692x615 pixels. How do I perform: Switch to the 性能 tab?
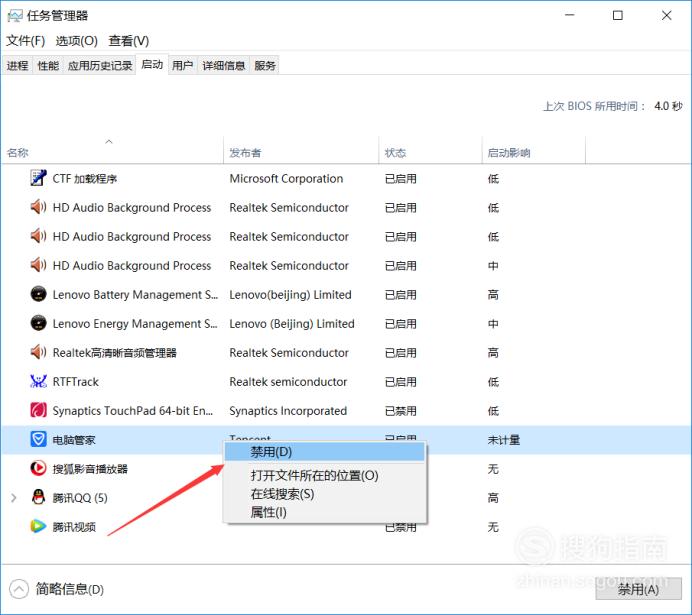pos(48,66)
